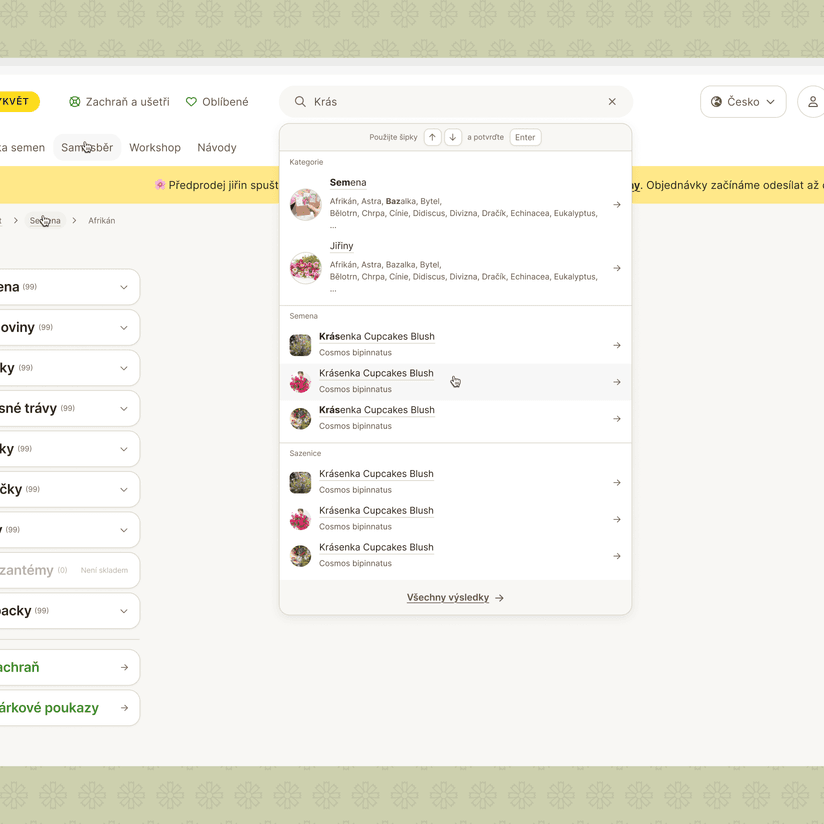Open the user account icon
The width and height of the screenshot is (824, 824).
coord(812,101)
